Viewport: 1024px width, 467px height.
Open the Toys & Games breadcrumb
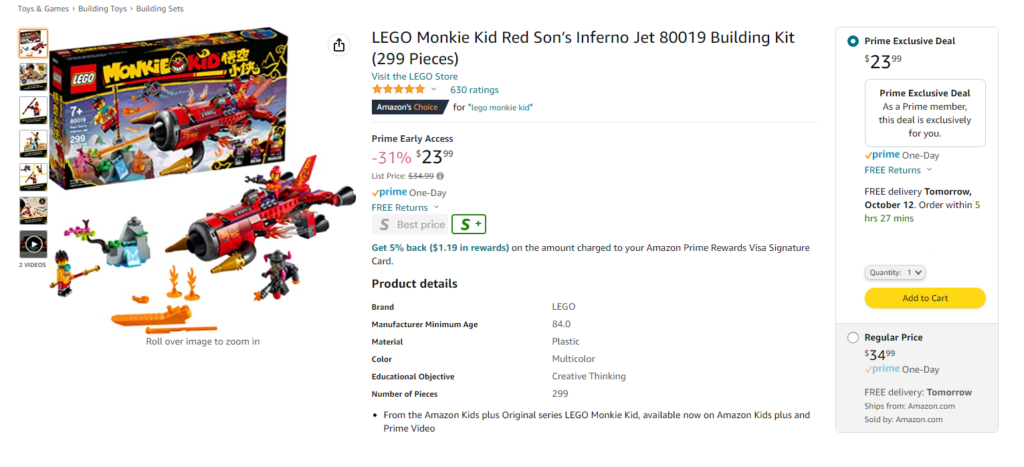(x=43, y=9)
